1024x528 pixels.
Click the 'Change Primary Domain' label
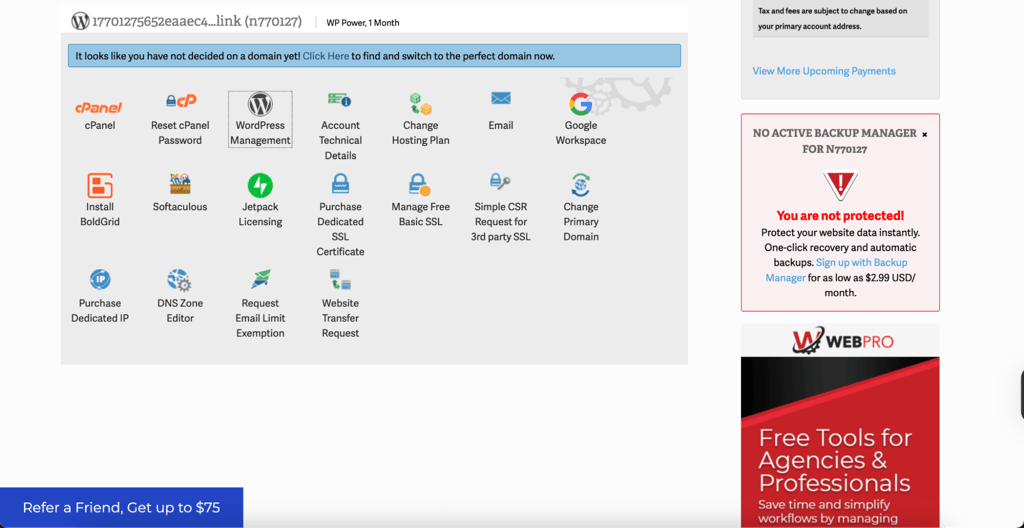pos(581,222)
